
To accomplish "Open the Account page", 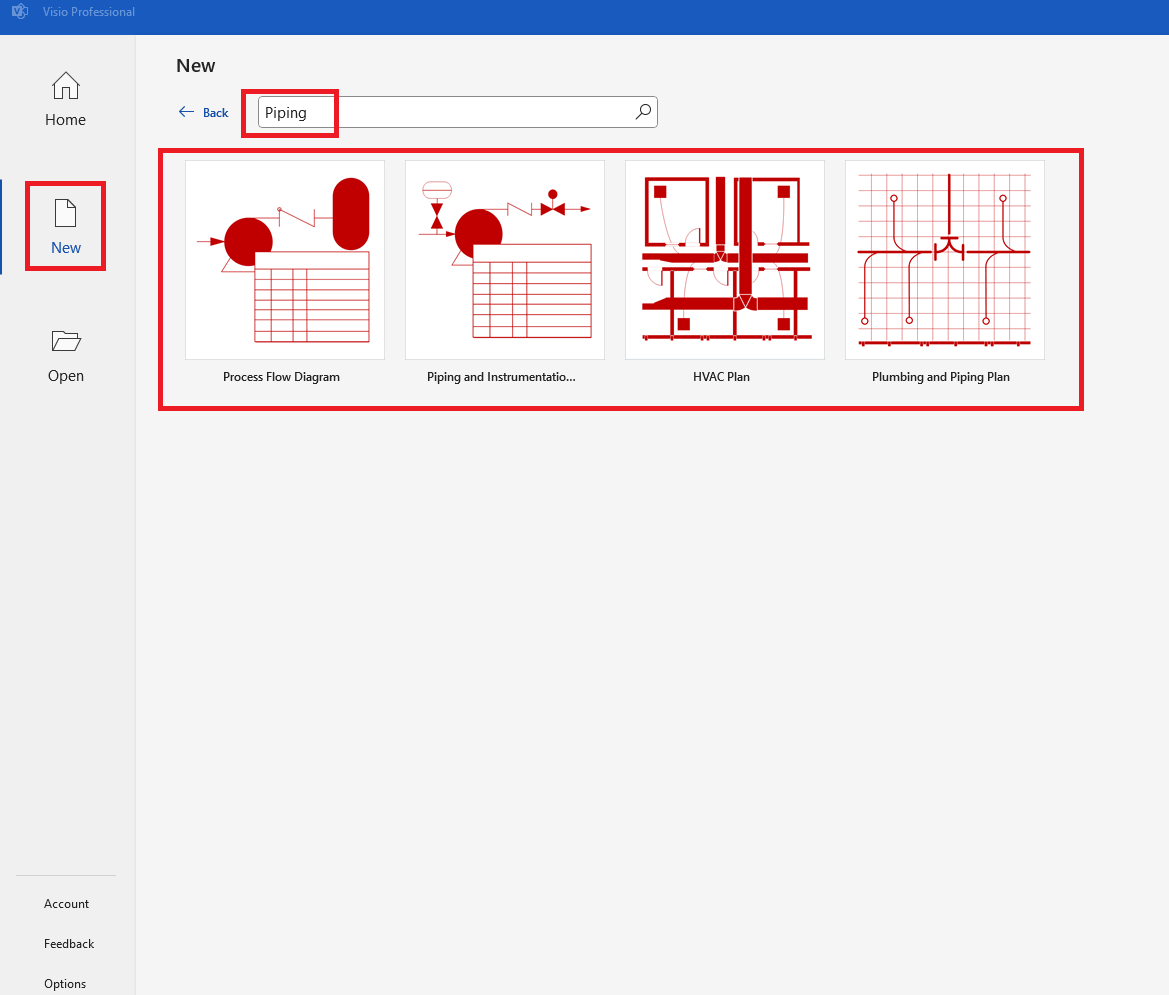I will 66,903.
